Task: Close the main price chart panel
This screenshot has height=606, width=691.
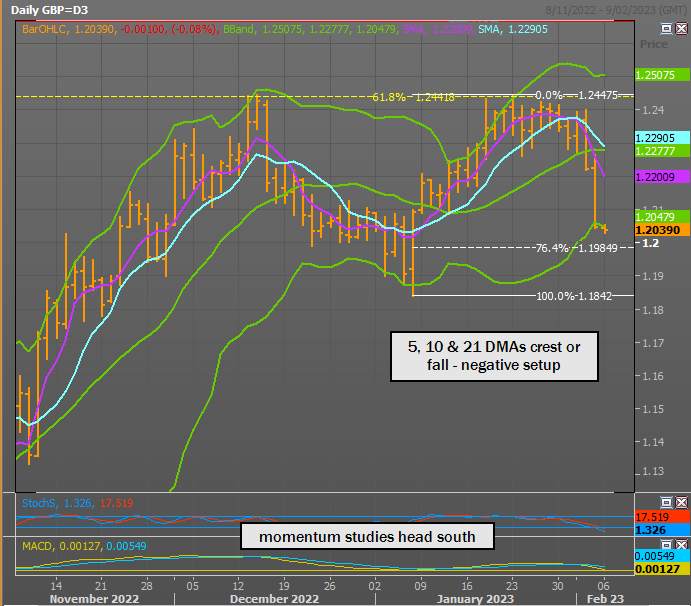Action: pyautogui.click(x=681, y=29)
